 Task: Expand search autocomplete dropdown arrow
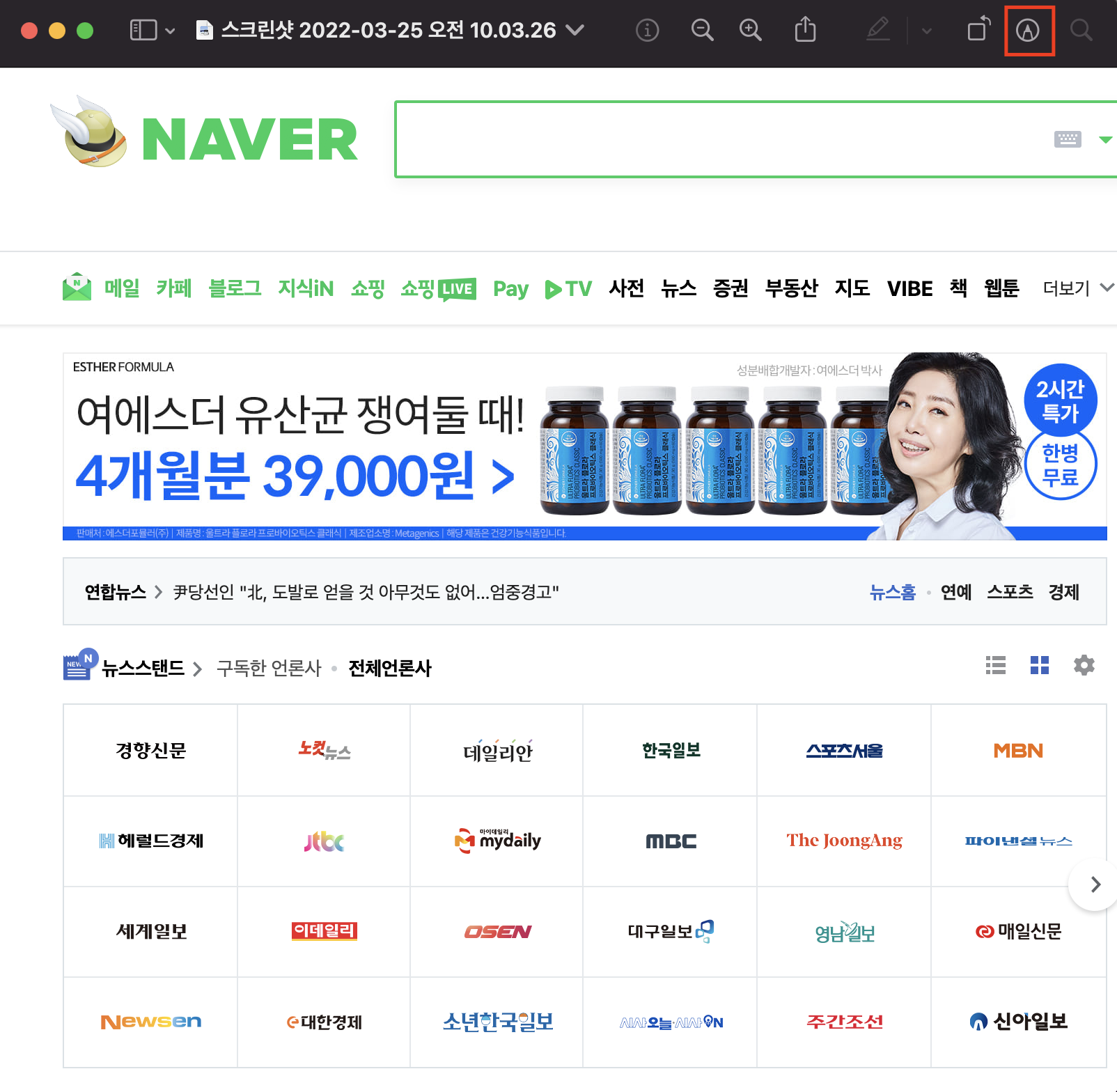(1105, 139)
